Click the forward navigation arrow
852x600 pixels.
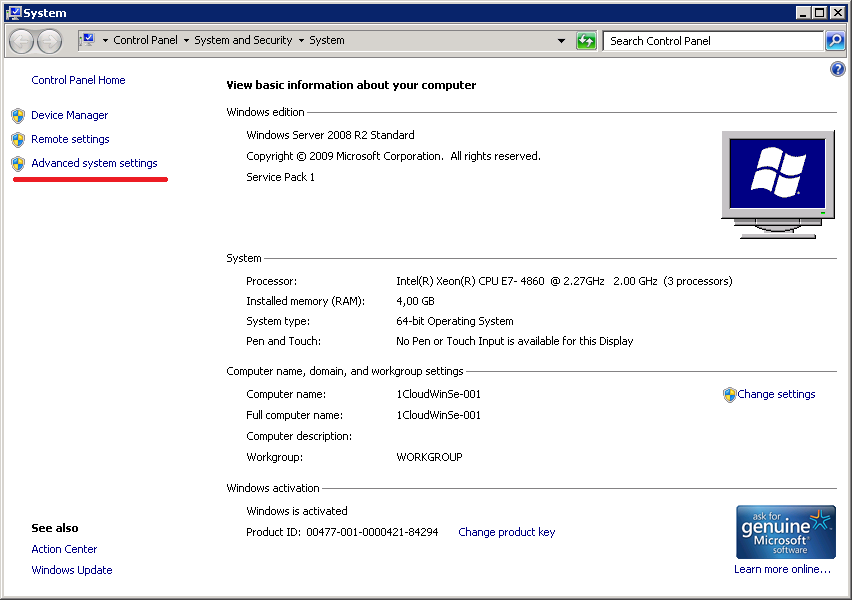pos(47,41)
